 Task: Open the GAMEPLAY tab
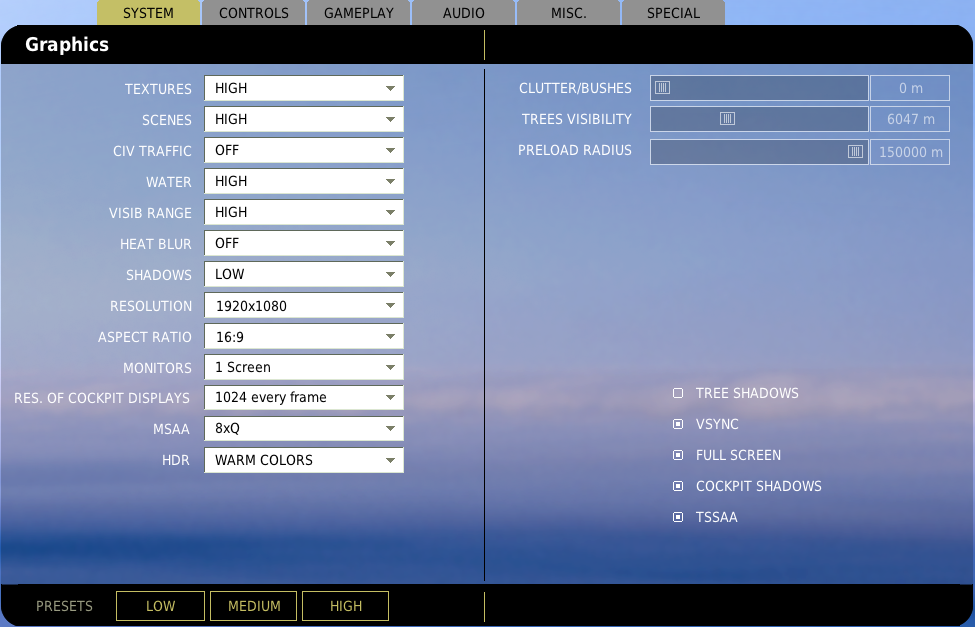[359, 12]
